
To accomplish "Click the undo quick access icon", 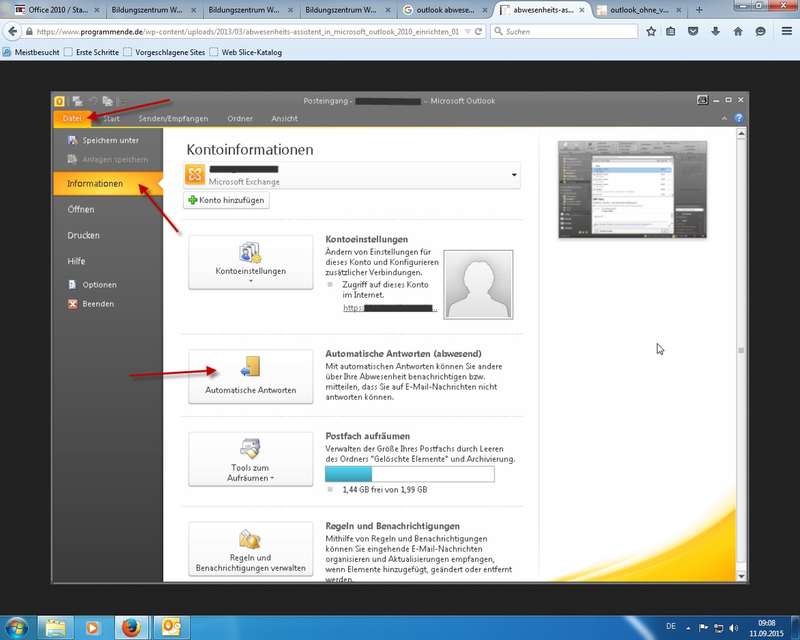I will [x=93, y=101].
